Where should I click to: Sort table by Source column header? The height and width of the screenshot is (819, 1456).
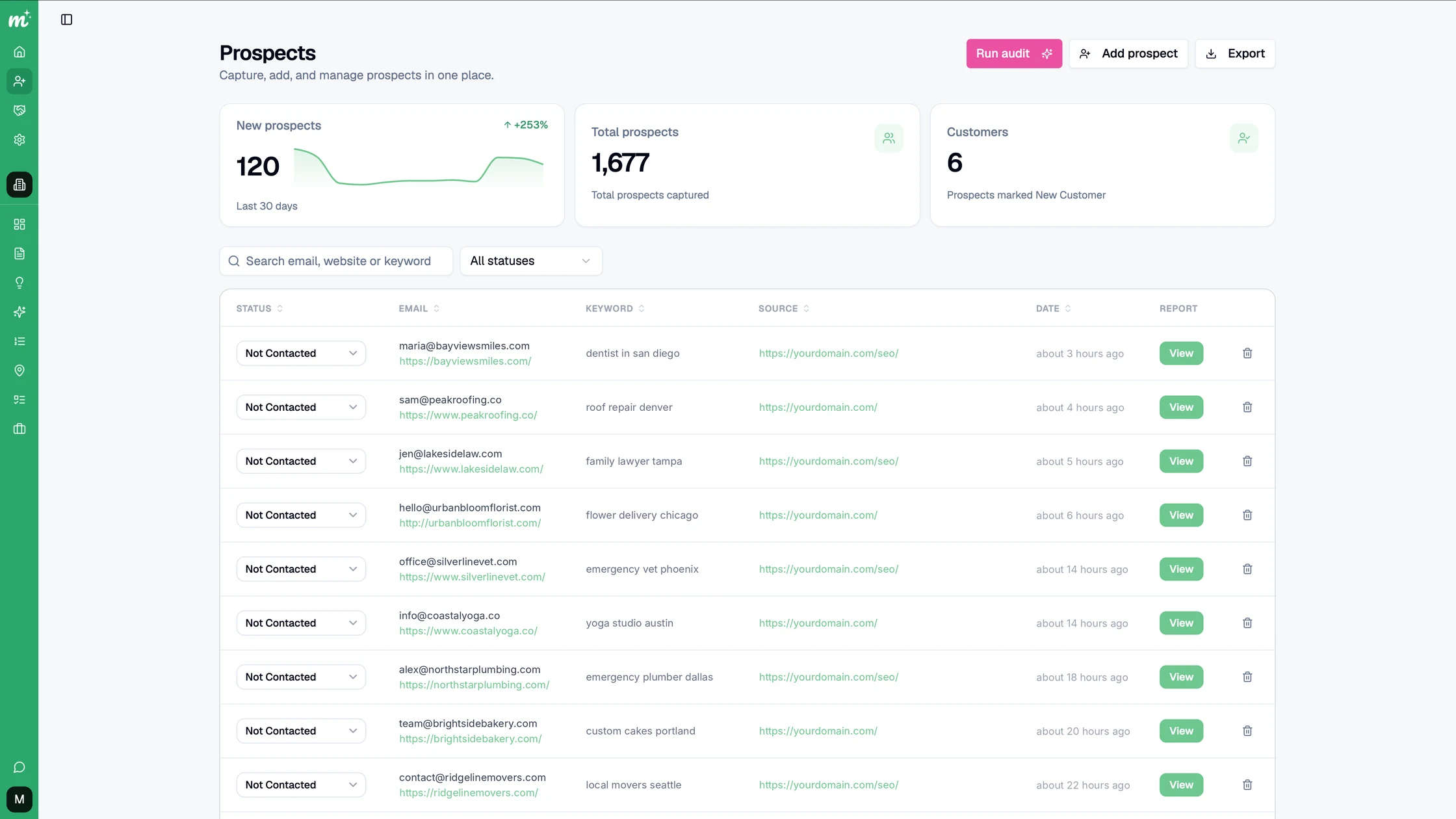pyautogui.click(x=784, y=309)
